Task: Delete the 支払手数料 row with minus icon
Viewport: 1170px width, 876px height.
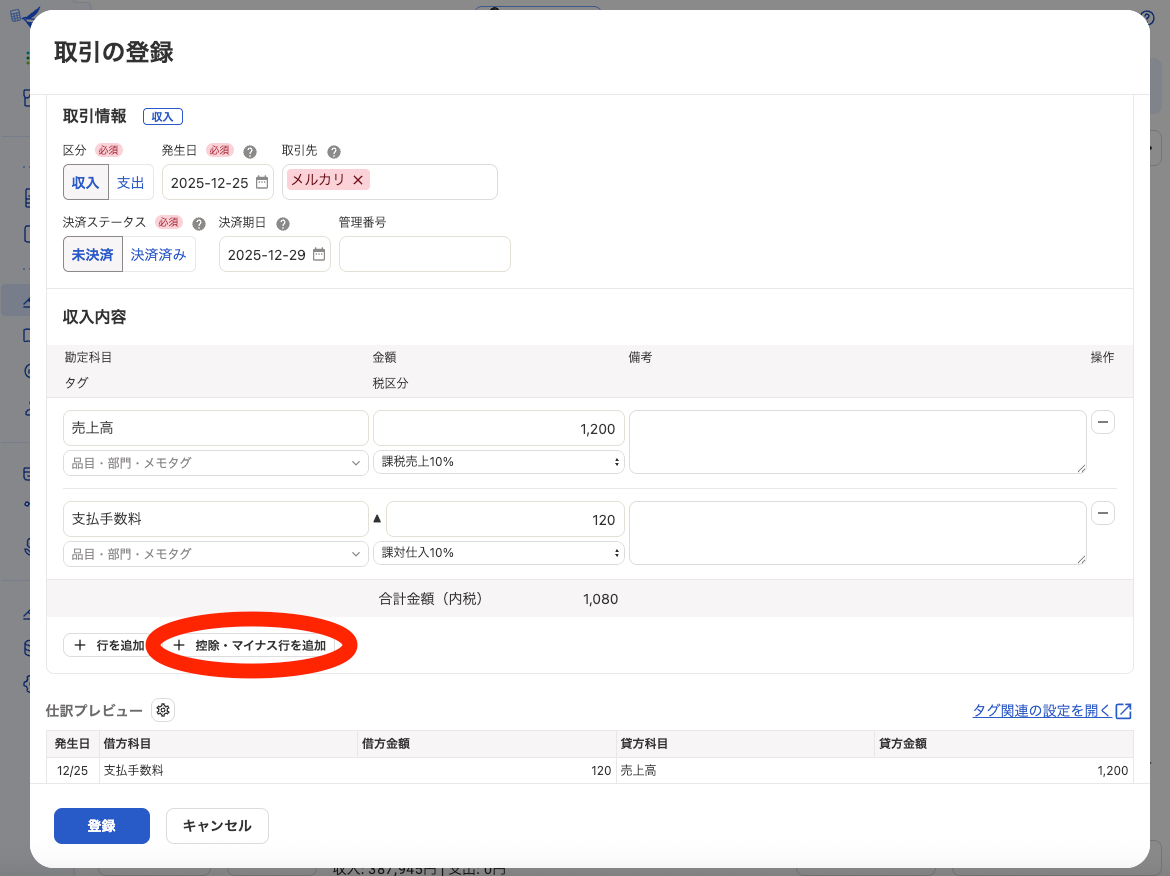Action: [x=1102, y=513]
